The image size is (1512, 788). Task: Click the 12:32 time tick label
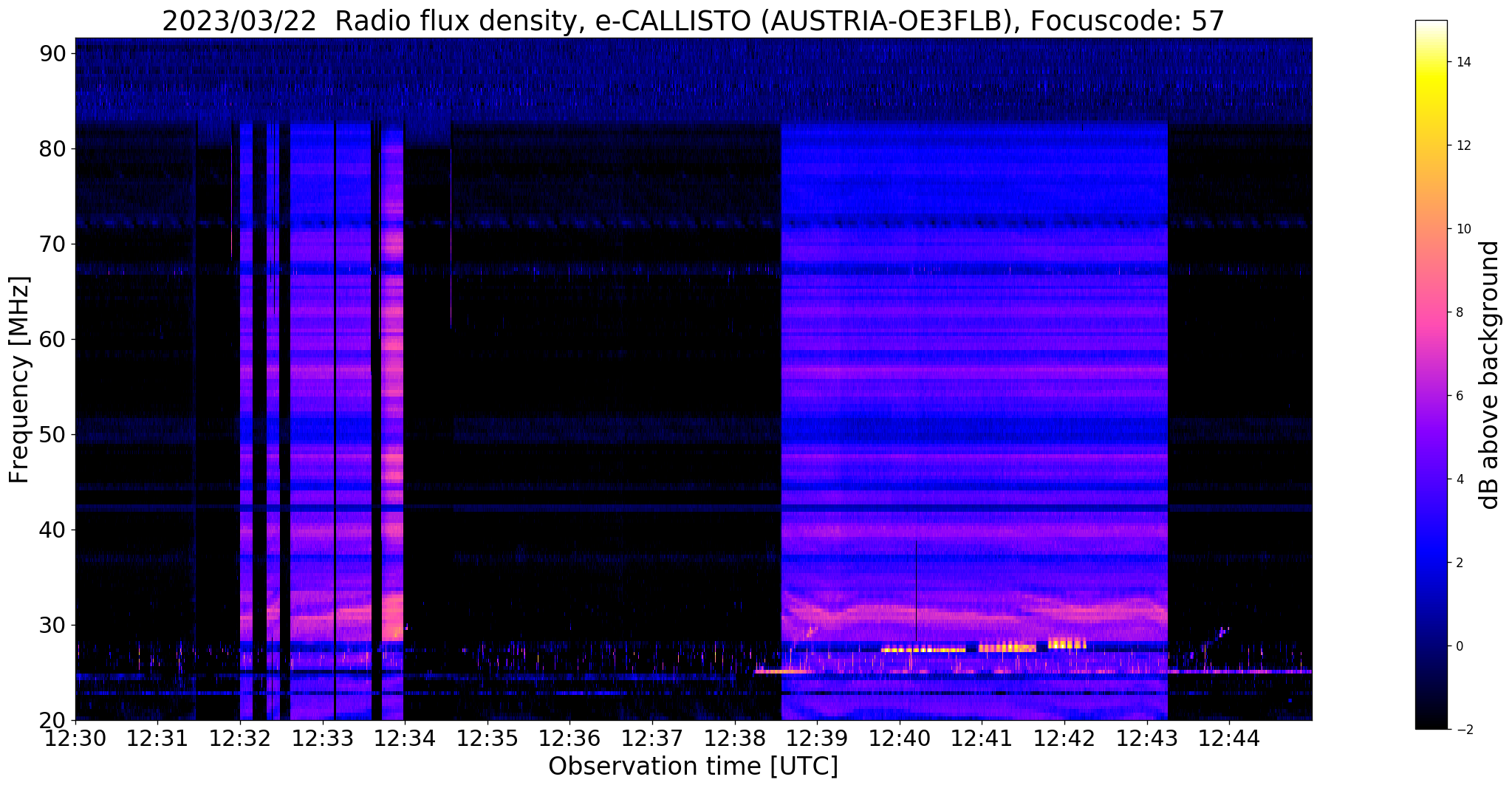240,738
